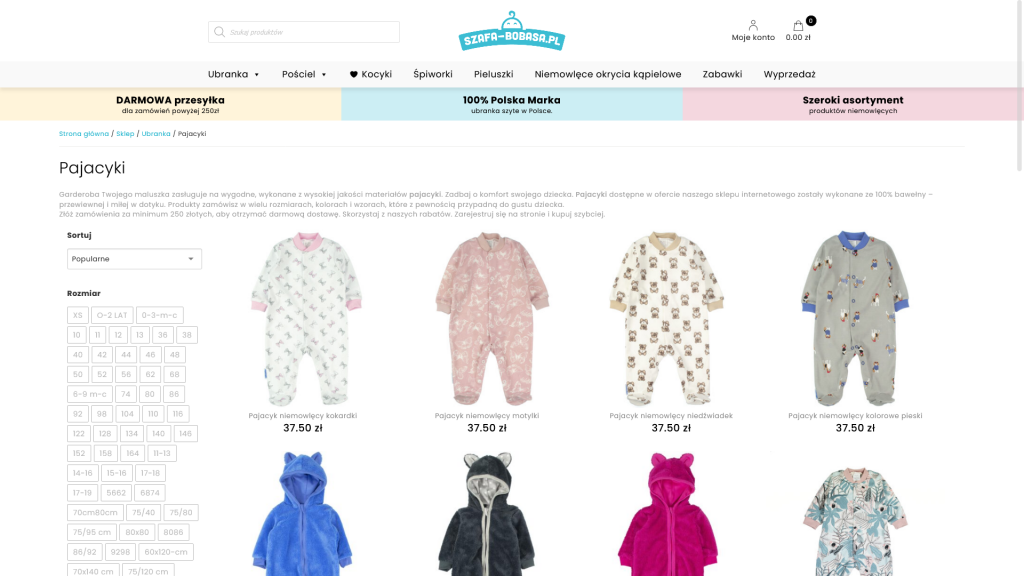This screenshot has width=1024, height=576.
Task: Click the Szafa-Bobasa.pl logo
Action: [511, 31]
